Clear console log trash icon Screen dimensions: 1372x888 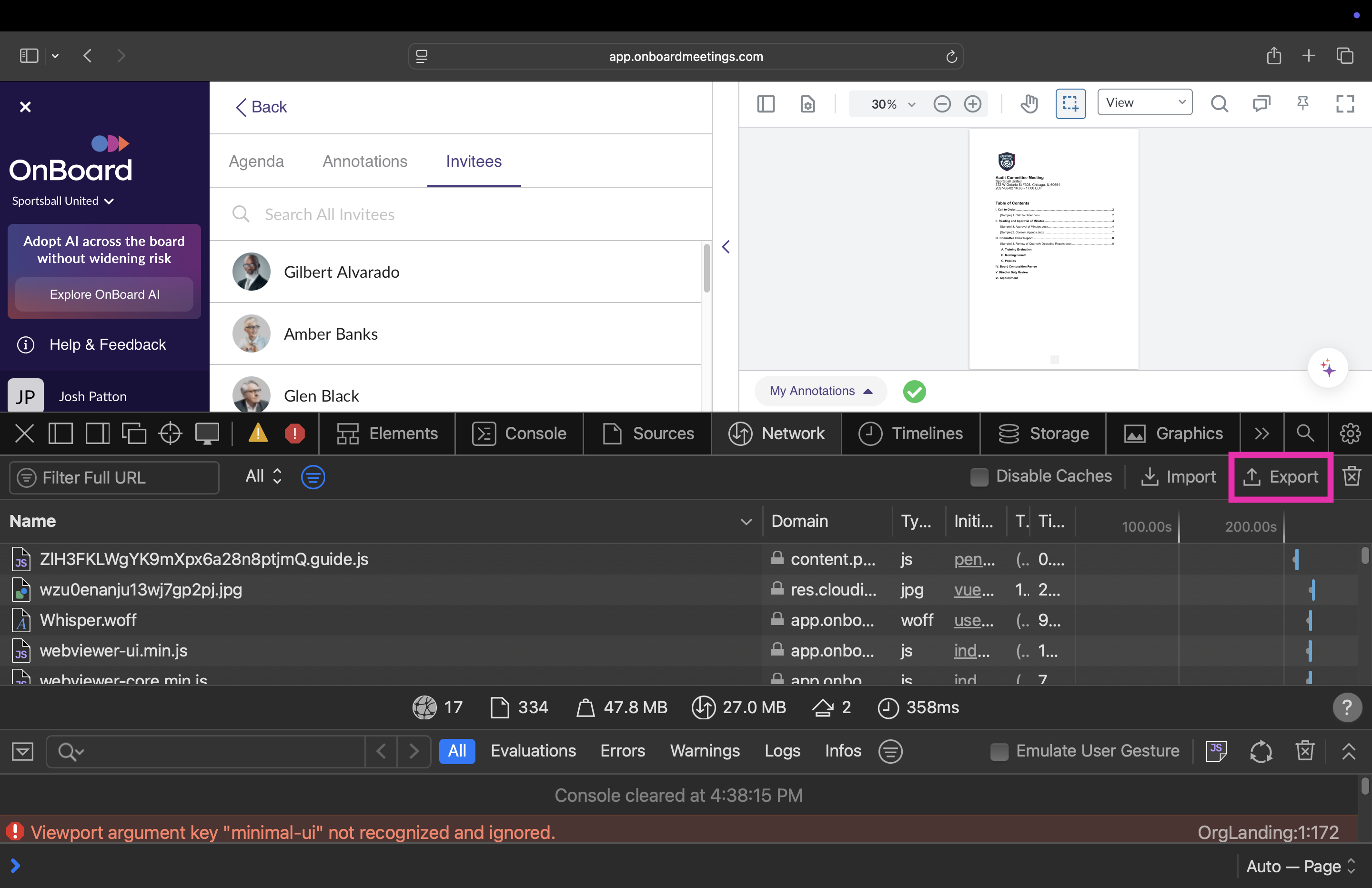click(1304, 751)
